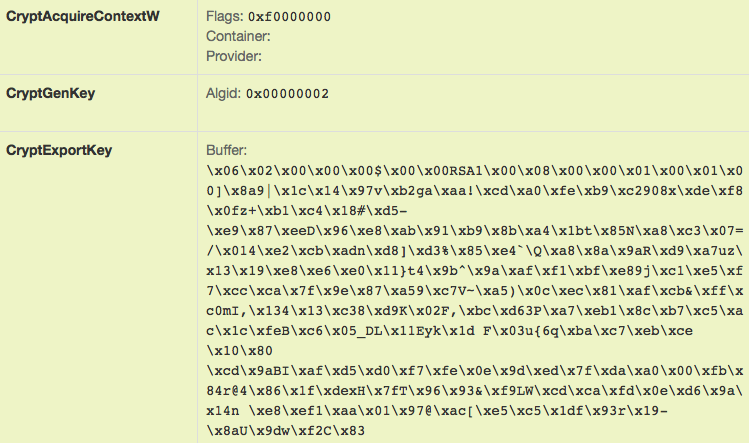Click buffer line starting with x13\x19\xe8
This screenshot has height=443, width=749.
point(474,270)
